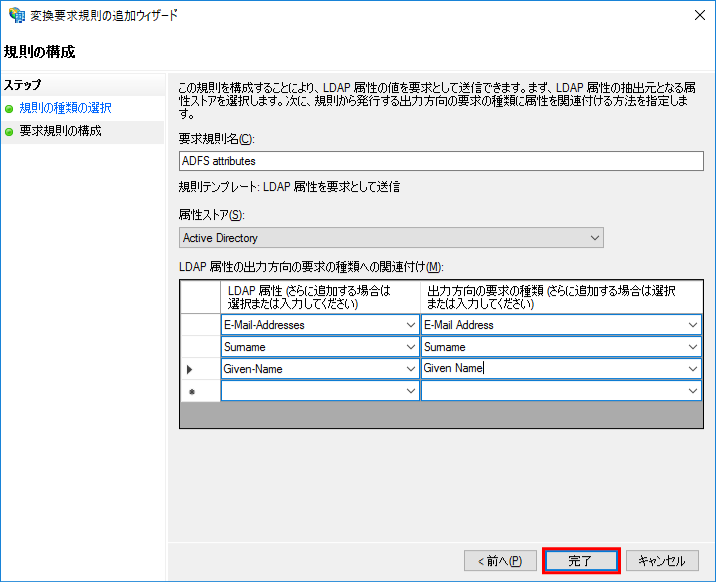
Task: Click the 要求規則名 text field
Action: 440,161
